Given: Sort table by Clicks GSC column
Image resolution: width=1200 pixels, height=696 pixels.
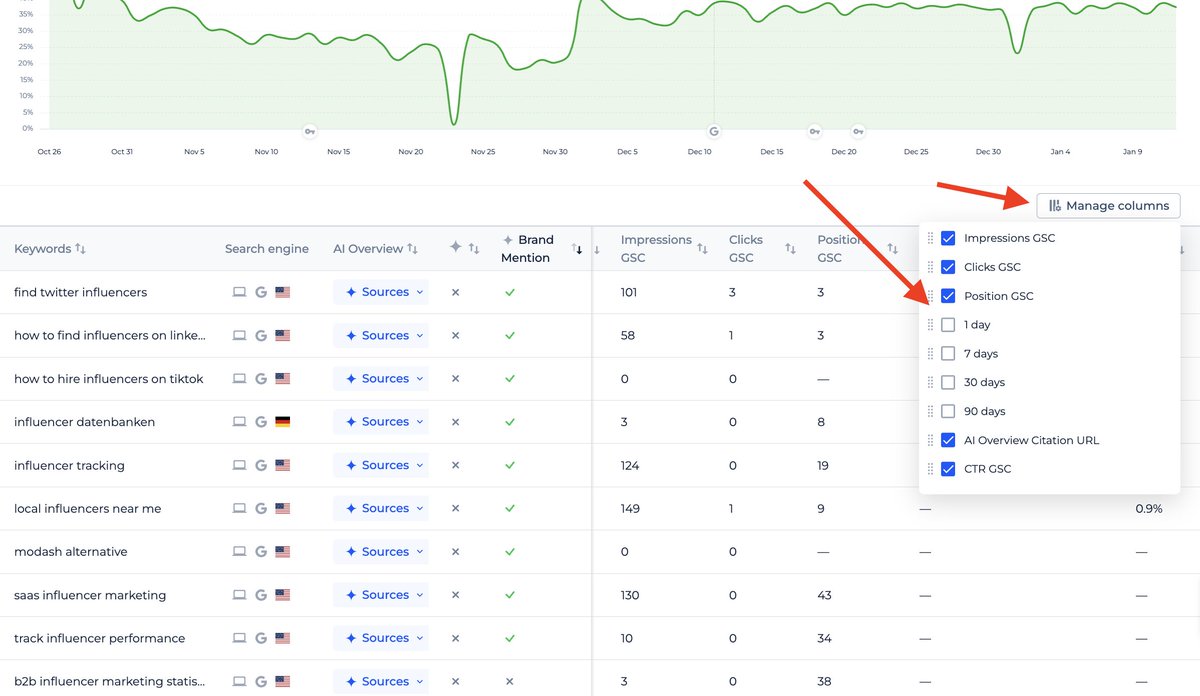Looking at the screenshot, I should point(791,249).
